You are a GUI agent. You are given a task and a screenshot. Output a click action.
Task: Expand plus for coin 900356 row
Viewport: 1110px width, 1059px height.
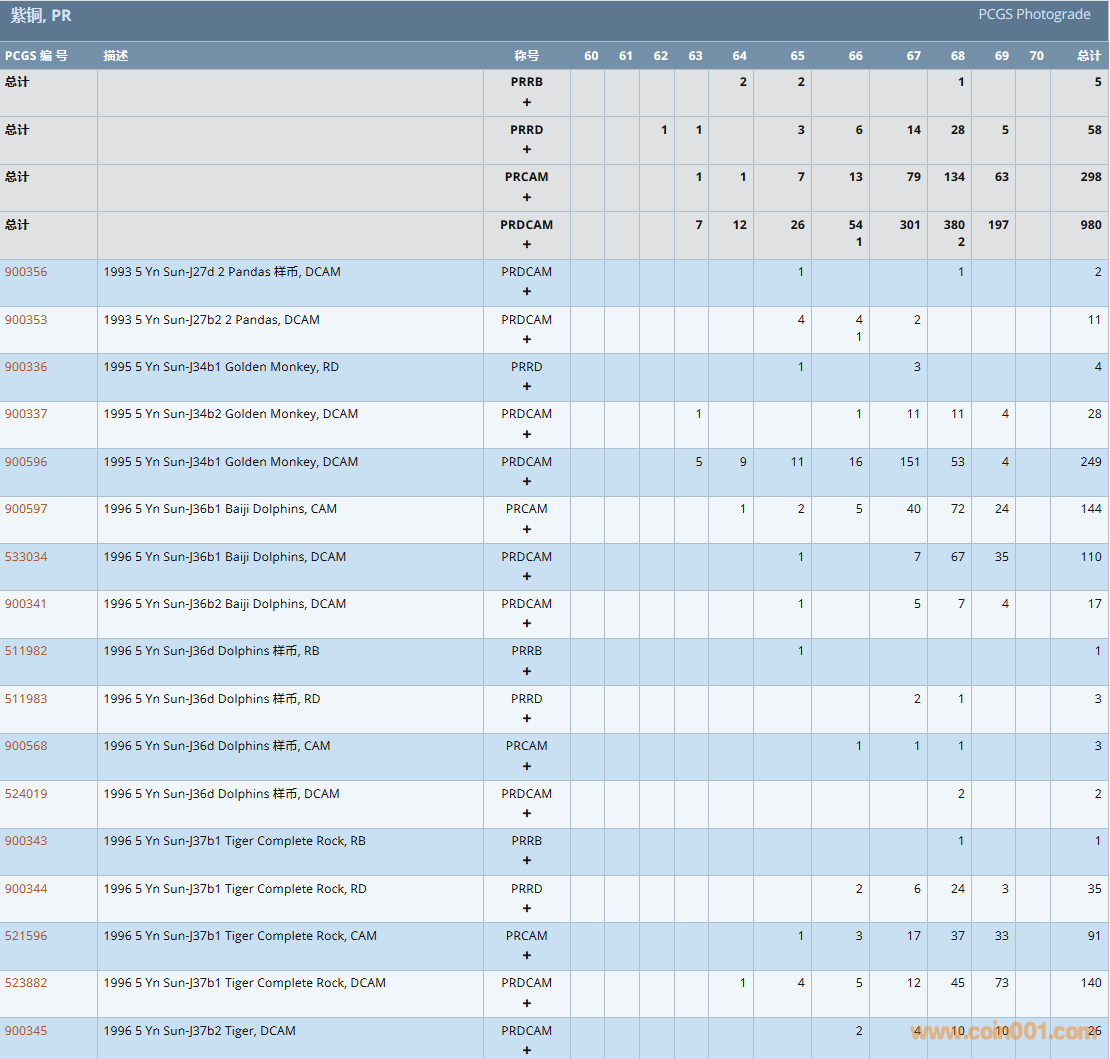click(x=527, y=292)
